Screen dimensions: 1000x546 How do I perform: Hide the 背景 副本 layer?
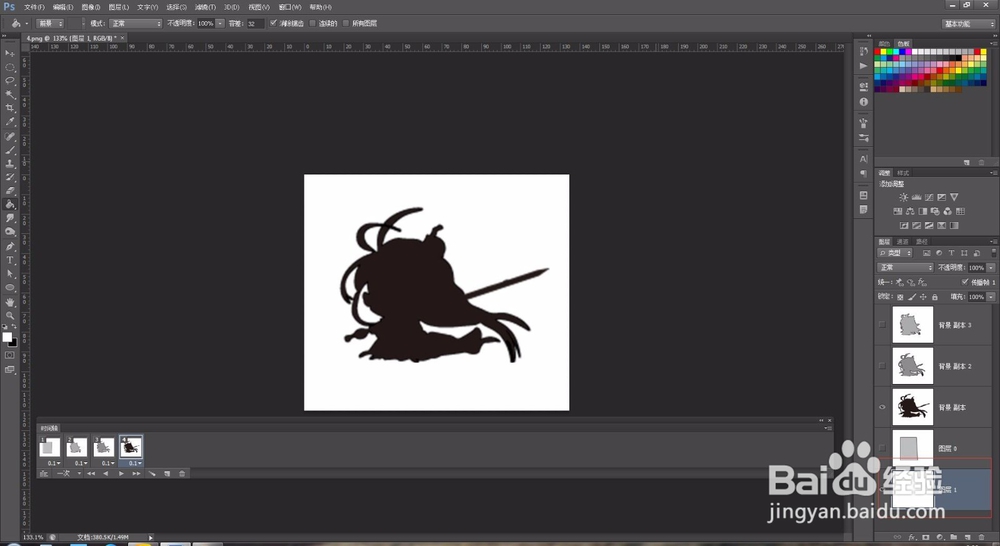pos(883,407)
